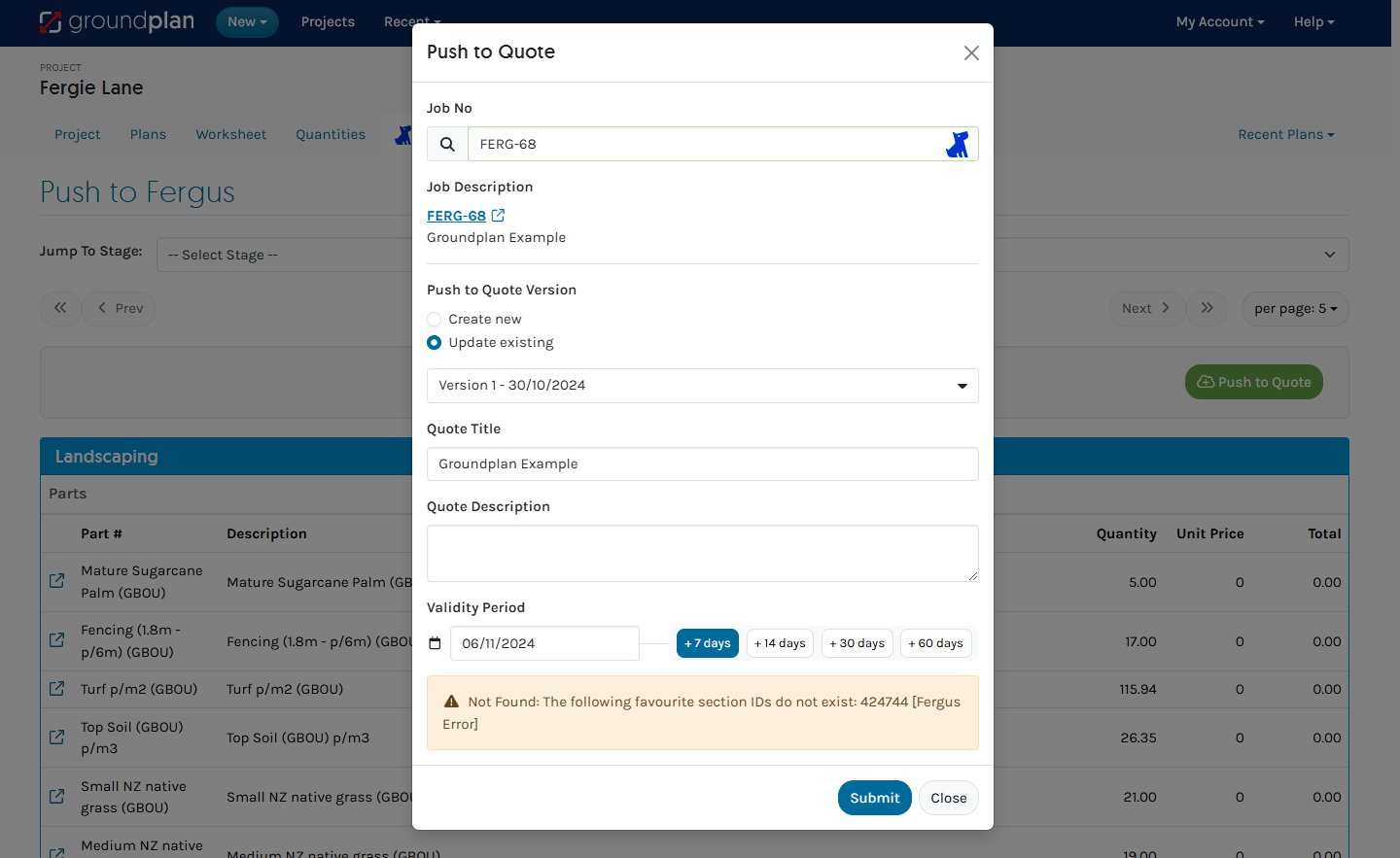Switch to the Project tab
The width and height of the screenshot is (1400, 858).
pos(78,134)
